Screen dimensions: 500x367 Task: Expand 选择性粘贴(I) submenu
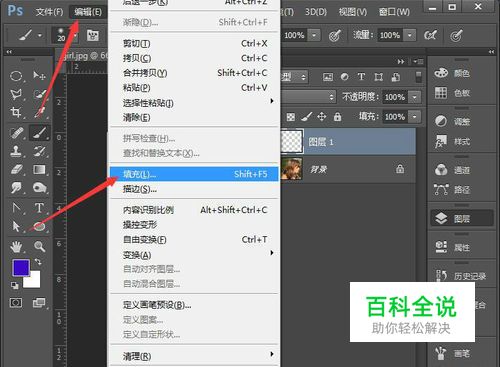click(194, 103)
